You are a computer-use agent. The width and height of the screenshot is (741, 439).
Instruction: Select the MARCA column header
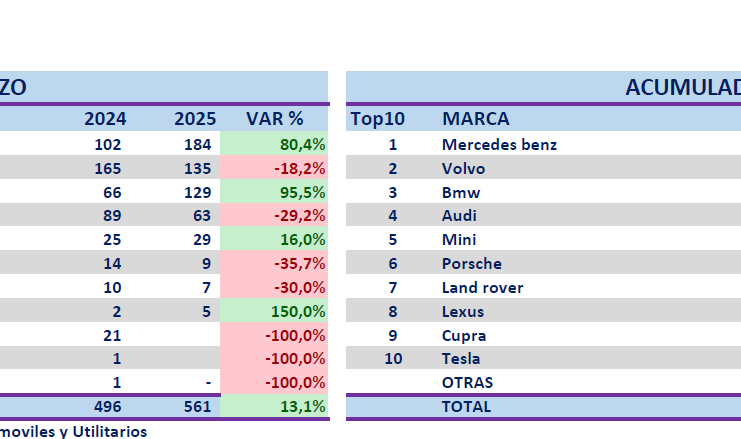475,118
